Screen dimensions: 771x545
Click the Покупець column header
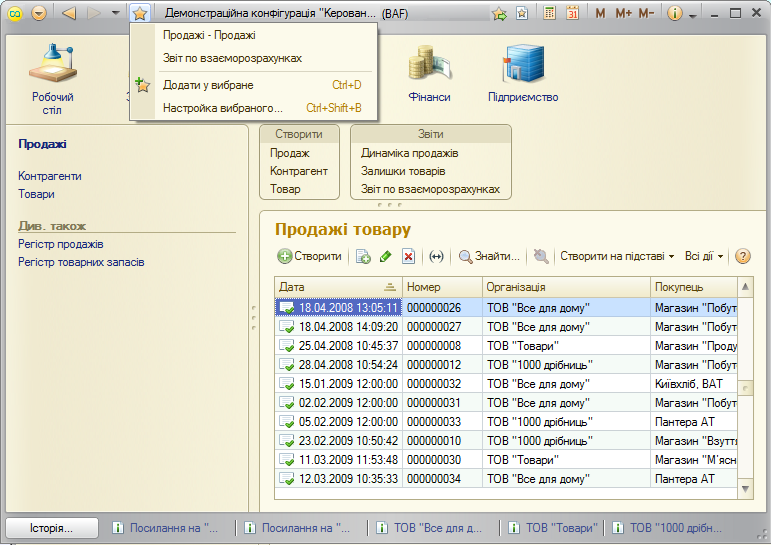[x=694, y=287]
